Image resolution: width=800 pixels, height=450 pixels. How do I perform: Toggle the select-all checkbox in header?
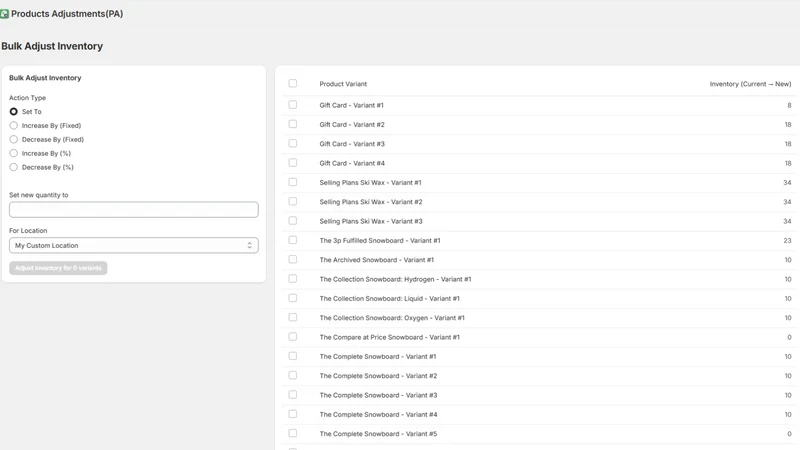[292, 83]
